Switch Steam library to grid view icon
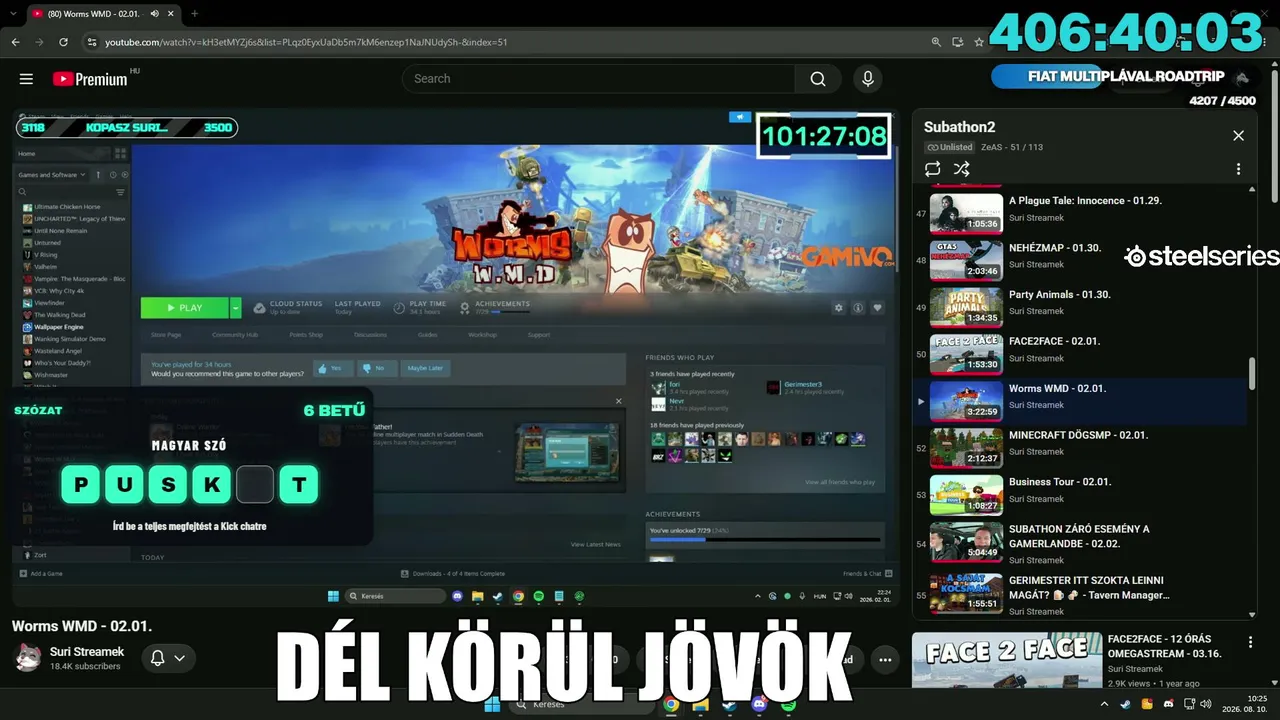Screen dimensions: 1280x720 [120, 153]
